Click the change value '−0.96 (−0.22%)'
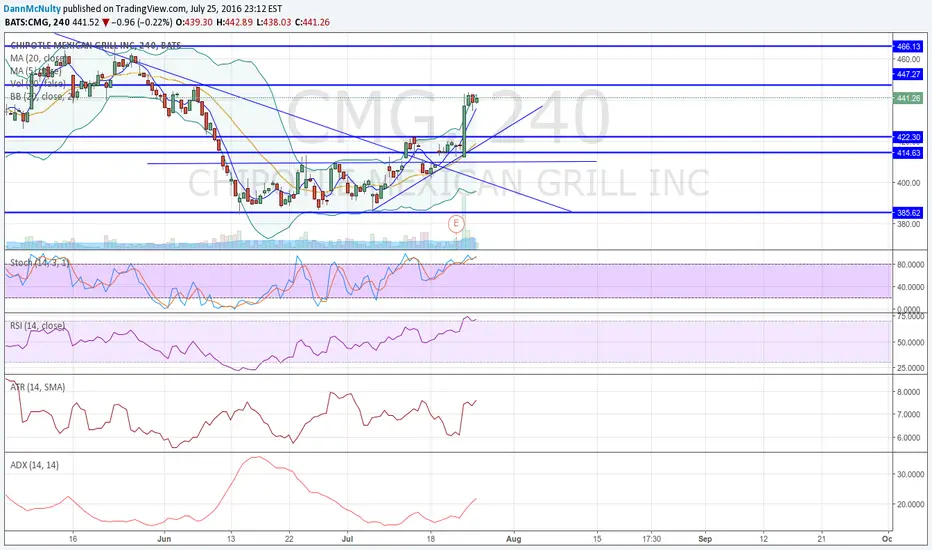The height and width of the screenshot is (550, 932). click(141, 22)
